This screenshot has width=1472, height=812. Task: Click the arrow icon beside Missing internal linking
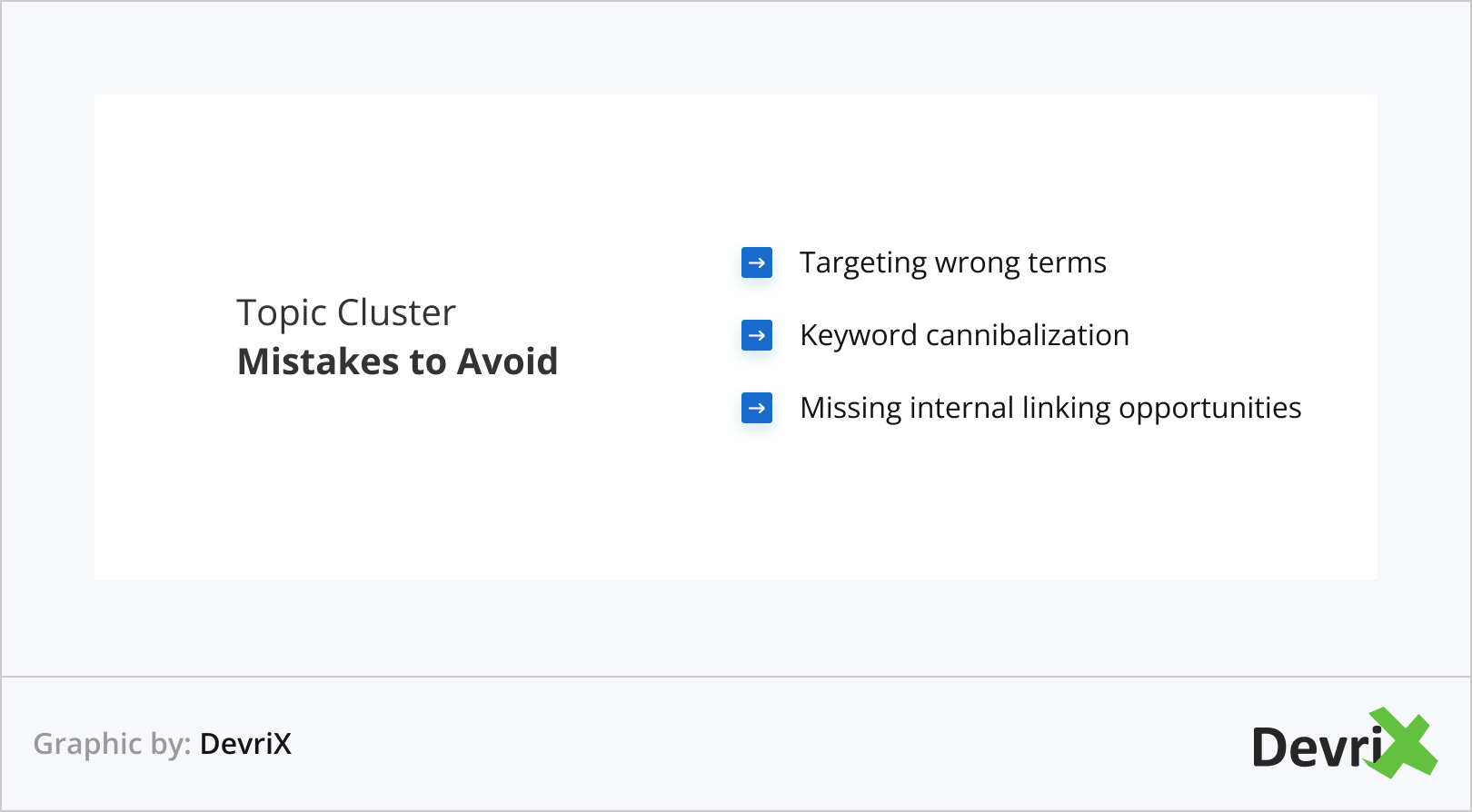coord(756,408)
